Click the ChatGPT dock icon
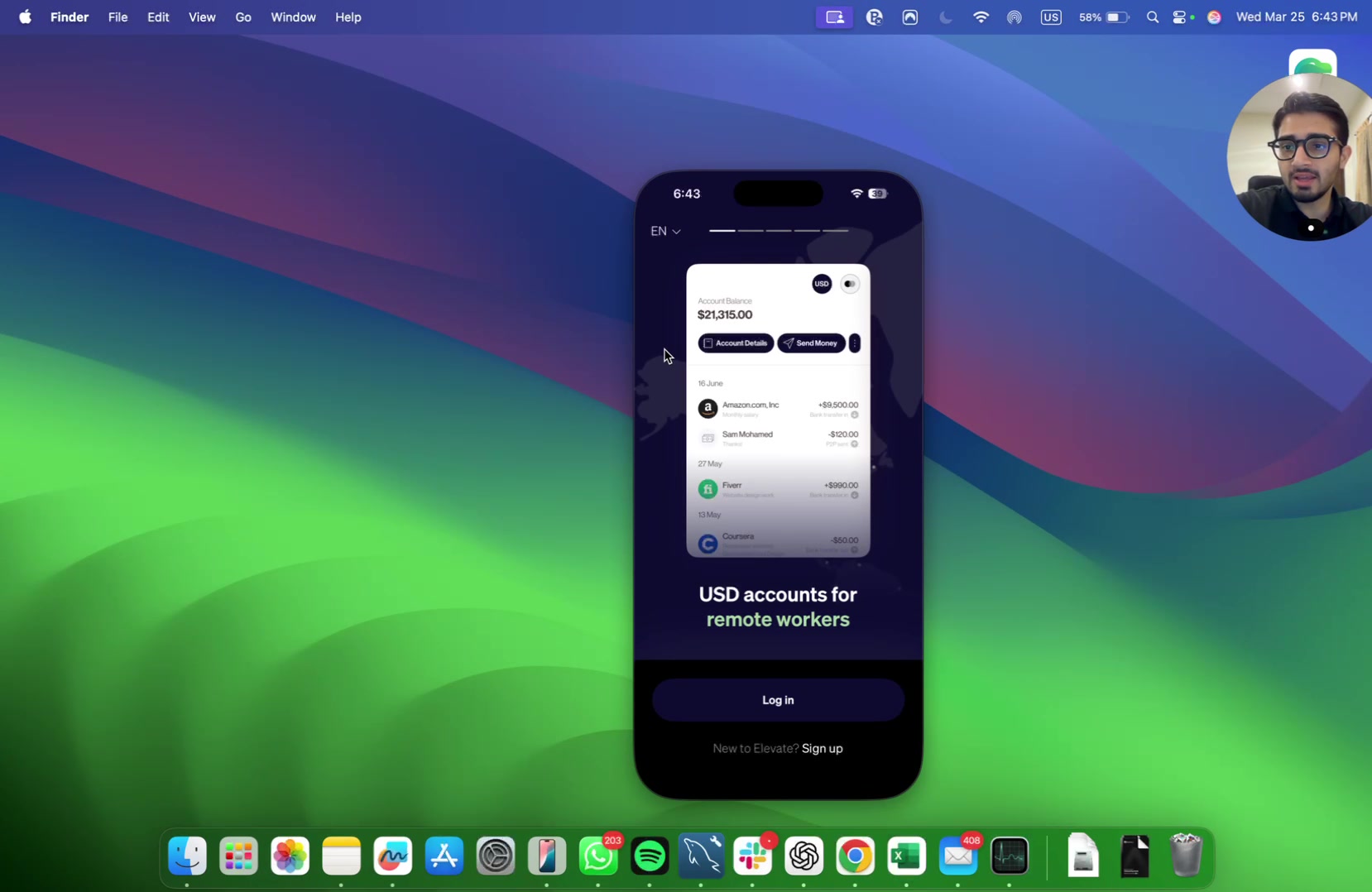 [x=804, y=856]
